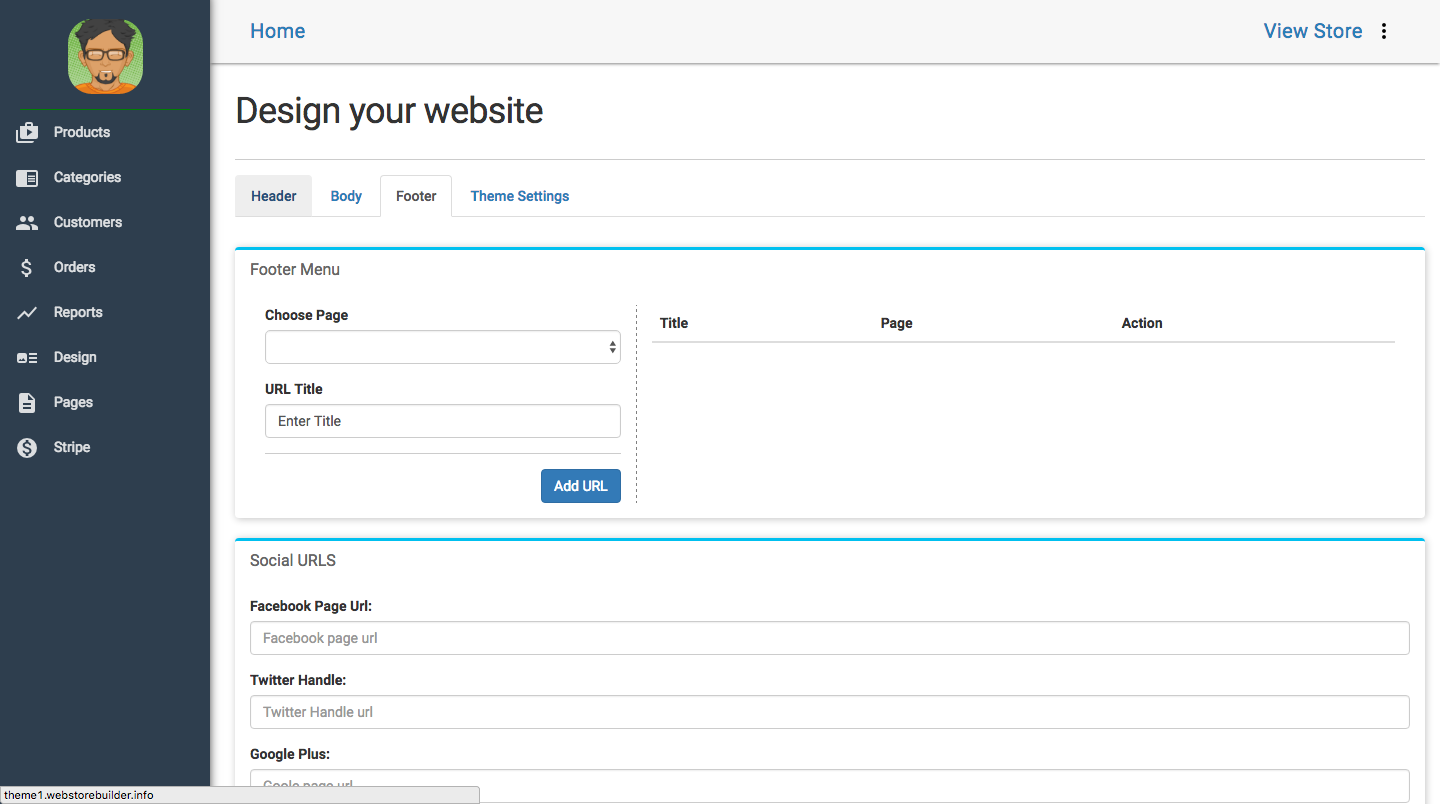Click the Categories icon in sidebar

(x=27, y=178)
